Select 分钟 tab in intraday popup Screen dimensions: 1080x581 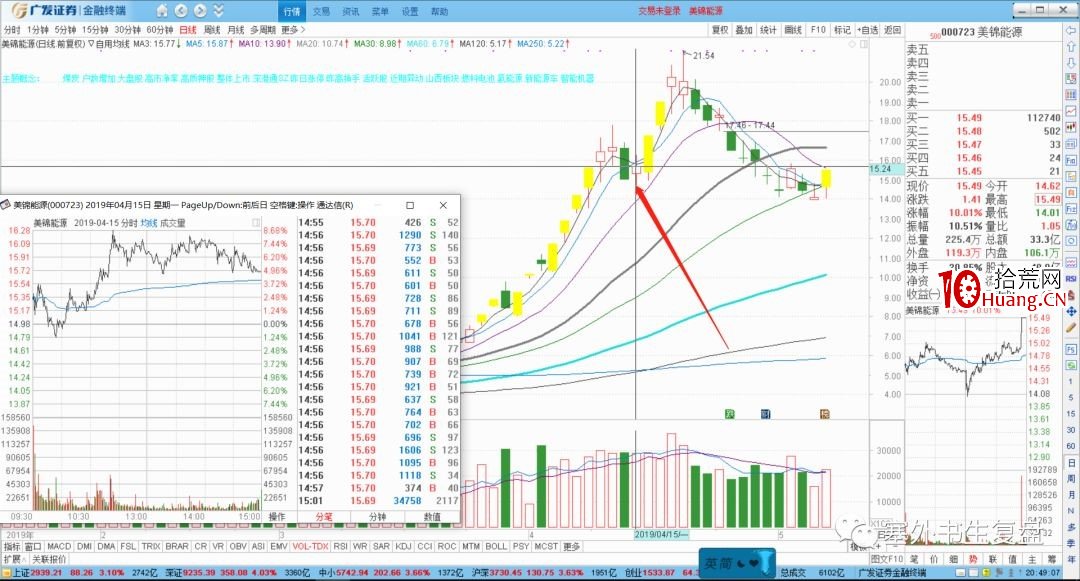tap(377, 517)
